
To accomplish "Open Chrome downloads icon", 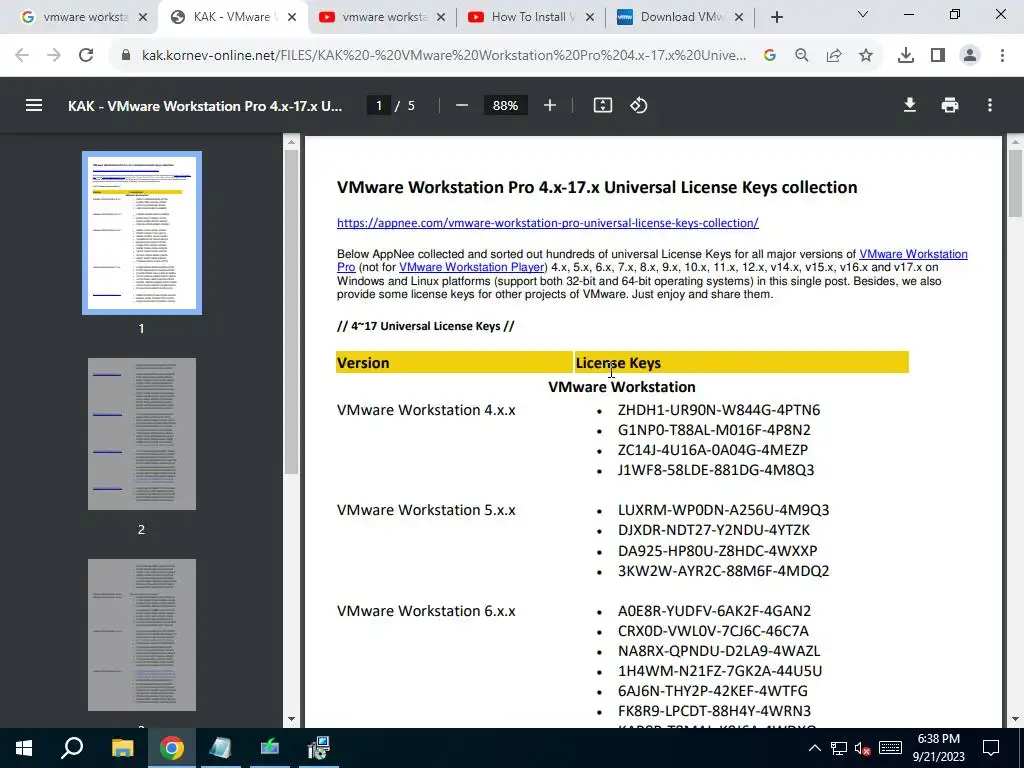I will click(x=906, y=56).
